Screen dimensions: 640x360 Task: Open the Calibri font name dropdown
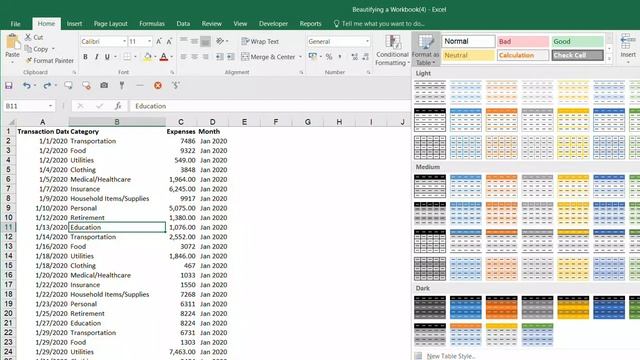pyautogui.click(x=124, y=41)
